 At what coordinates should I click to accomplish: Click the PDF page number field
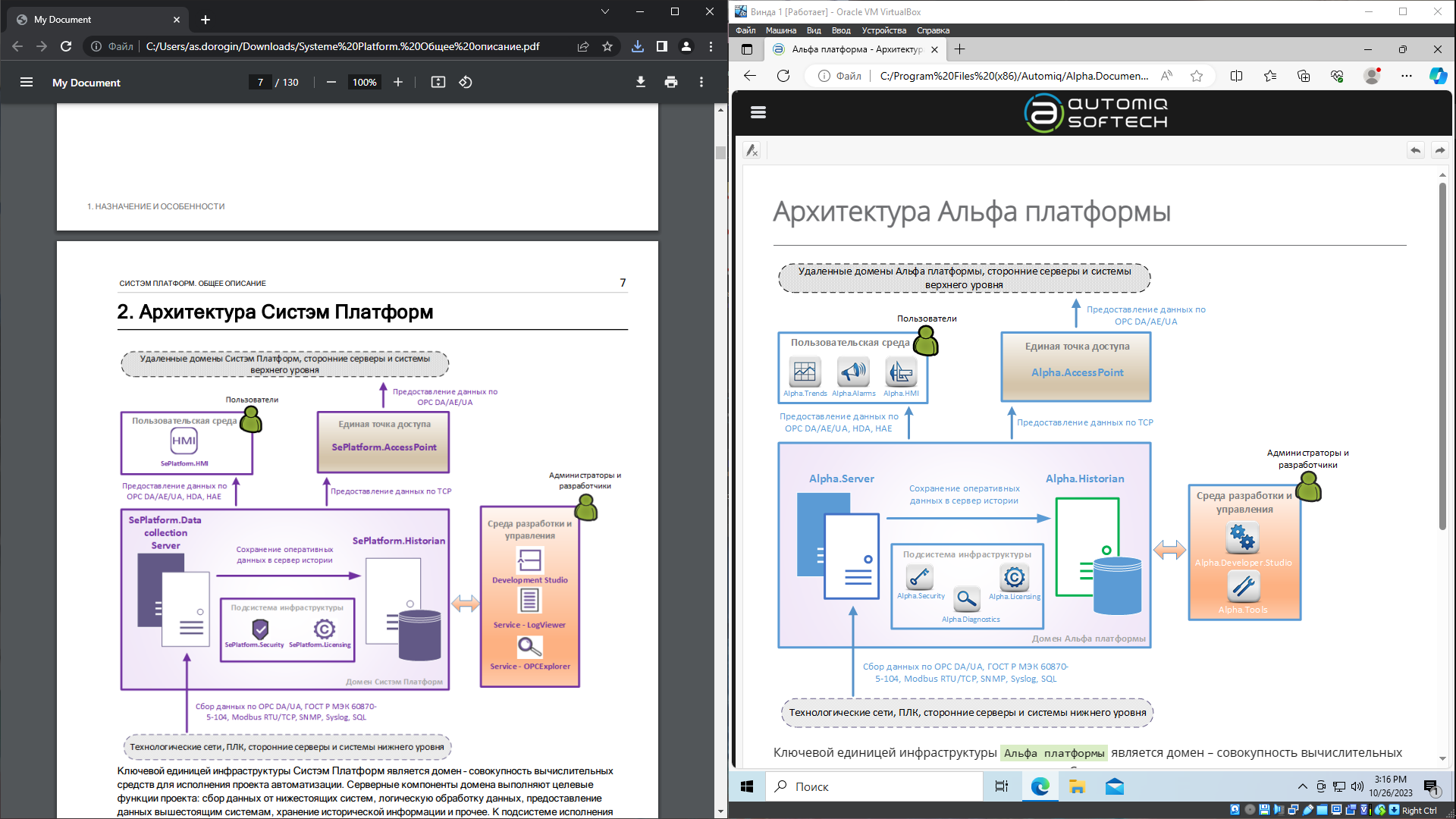(x=260, y=82)
